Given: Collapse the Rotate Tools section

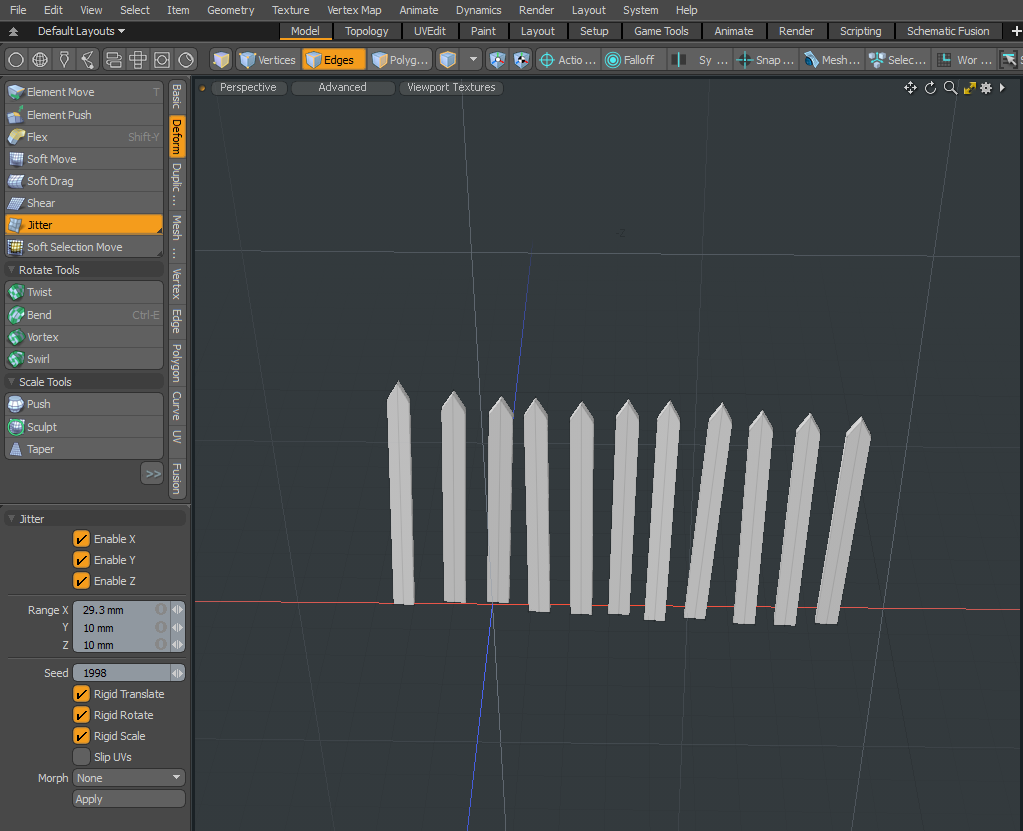Looking at the screenshot, I should pyautogui.click(x=12, y=270).
